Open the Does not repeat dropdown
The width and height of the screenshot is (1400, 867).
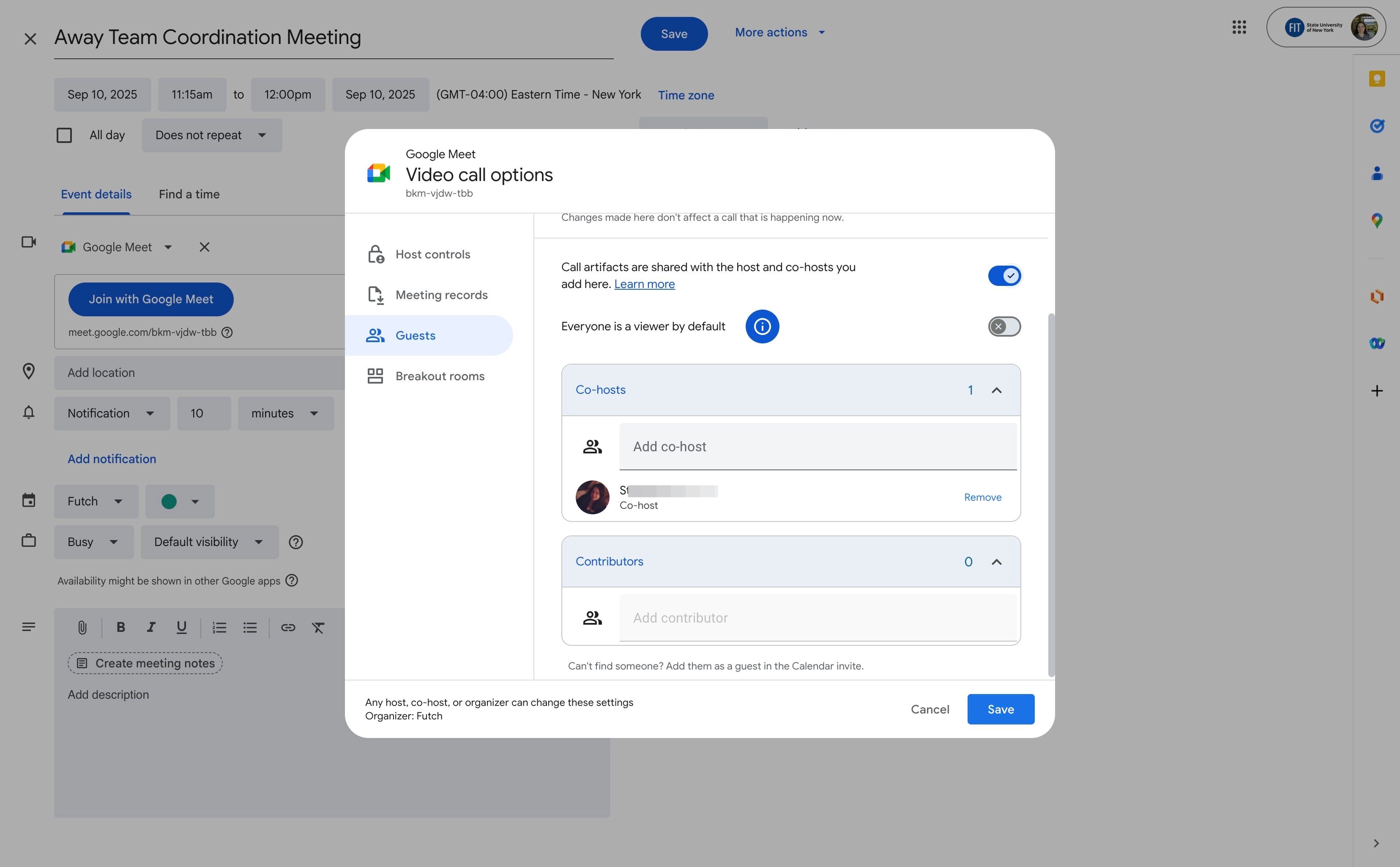(211, 135)
